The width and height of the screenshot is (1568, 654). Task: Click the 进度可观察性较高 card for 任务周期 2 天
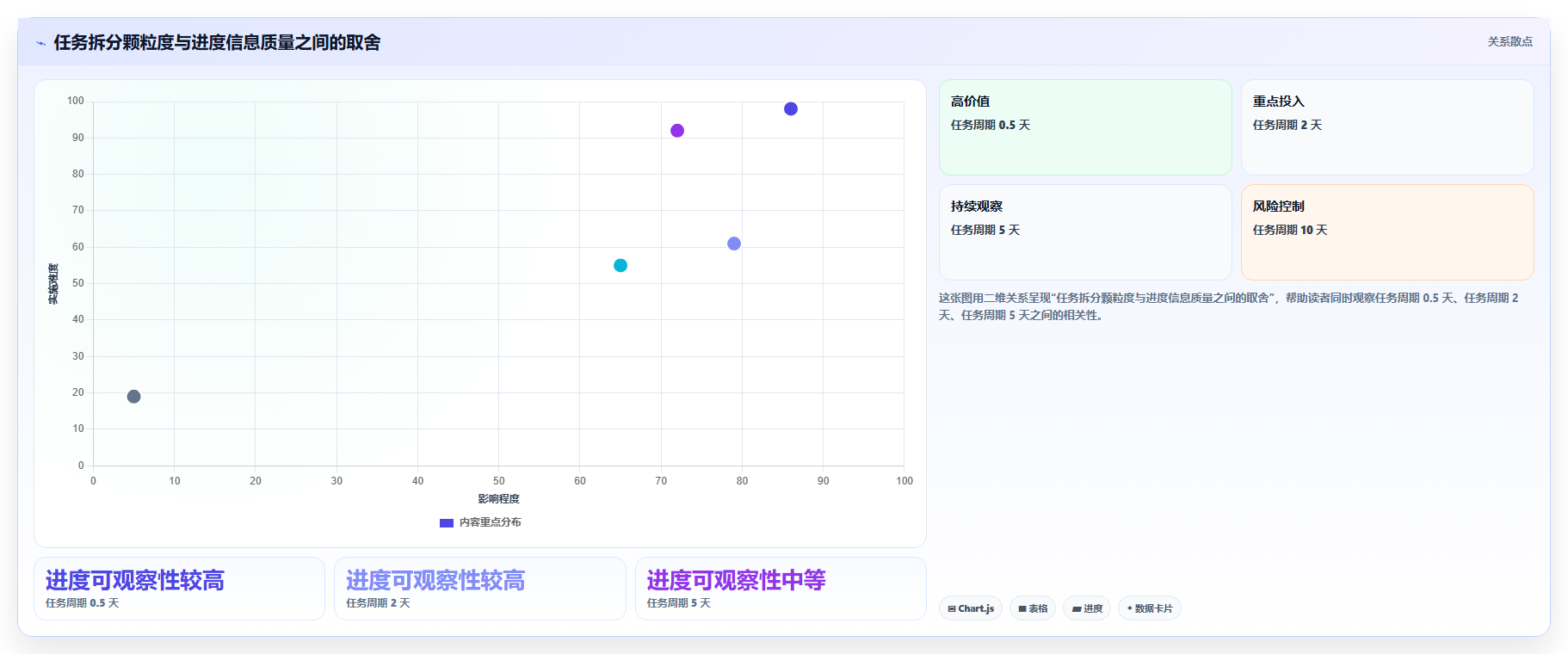(479, 589)
